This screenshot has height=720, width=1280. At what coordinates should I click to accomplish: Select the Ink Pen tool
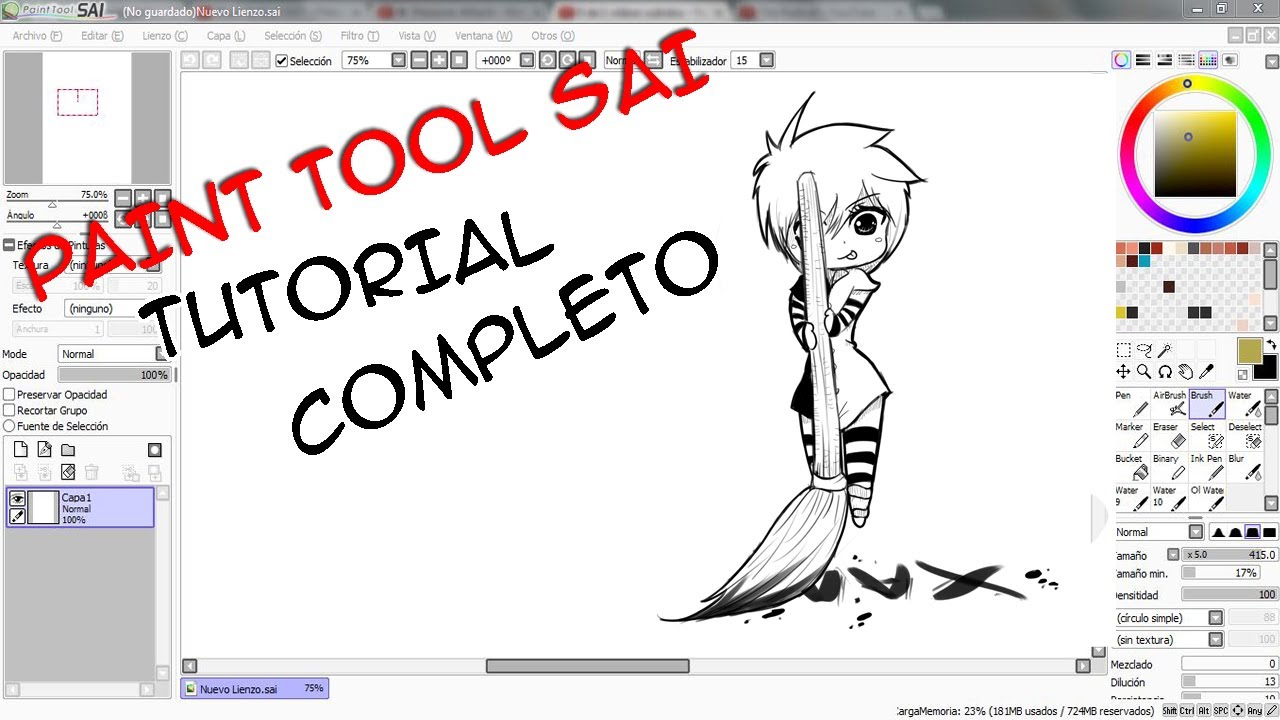click(1207, 468)
